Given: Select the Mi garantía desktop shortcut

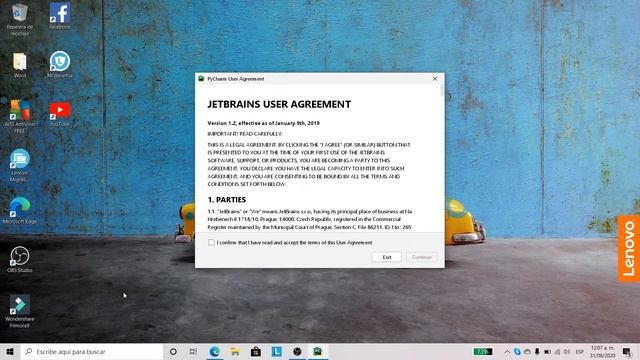Looking at the screenshot, I should [60, 64].
